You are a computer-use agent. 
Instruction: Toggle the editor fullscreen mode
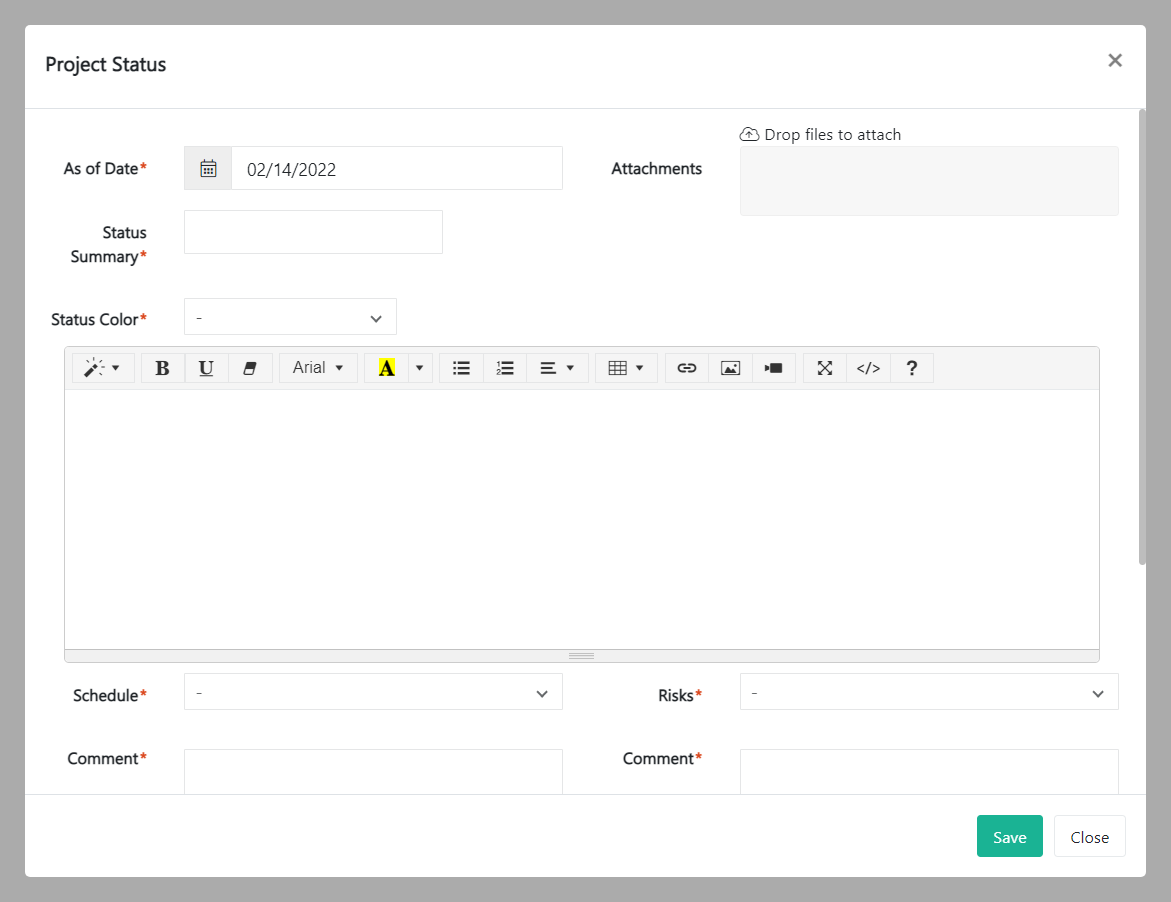pyautogui.click(x=824, y=368)
